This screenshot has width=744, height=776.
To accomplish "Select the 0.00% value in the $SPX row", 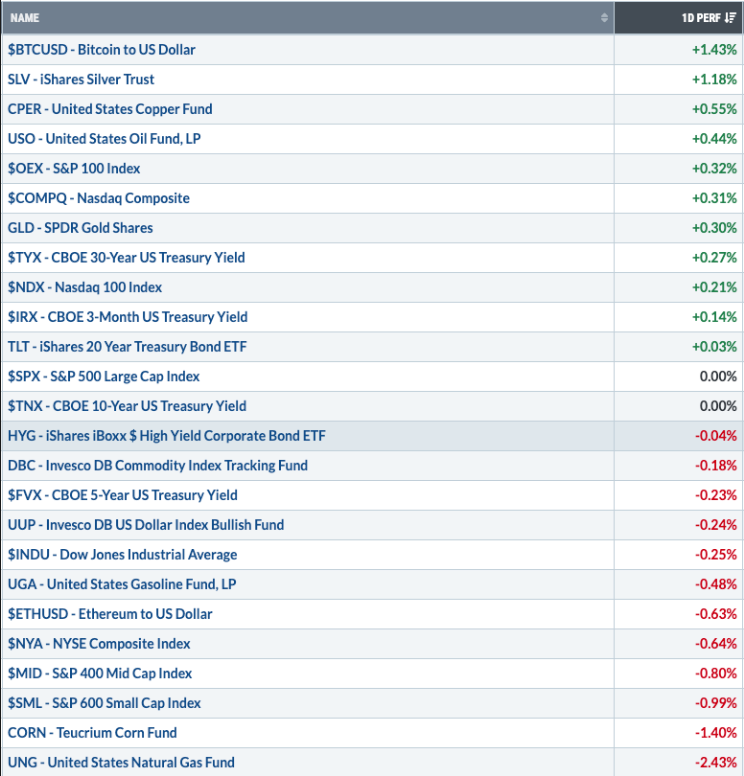I will tap(718, 376).
